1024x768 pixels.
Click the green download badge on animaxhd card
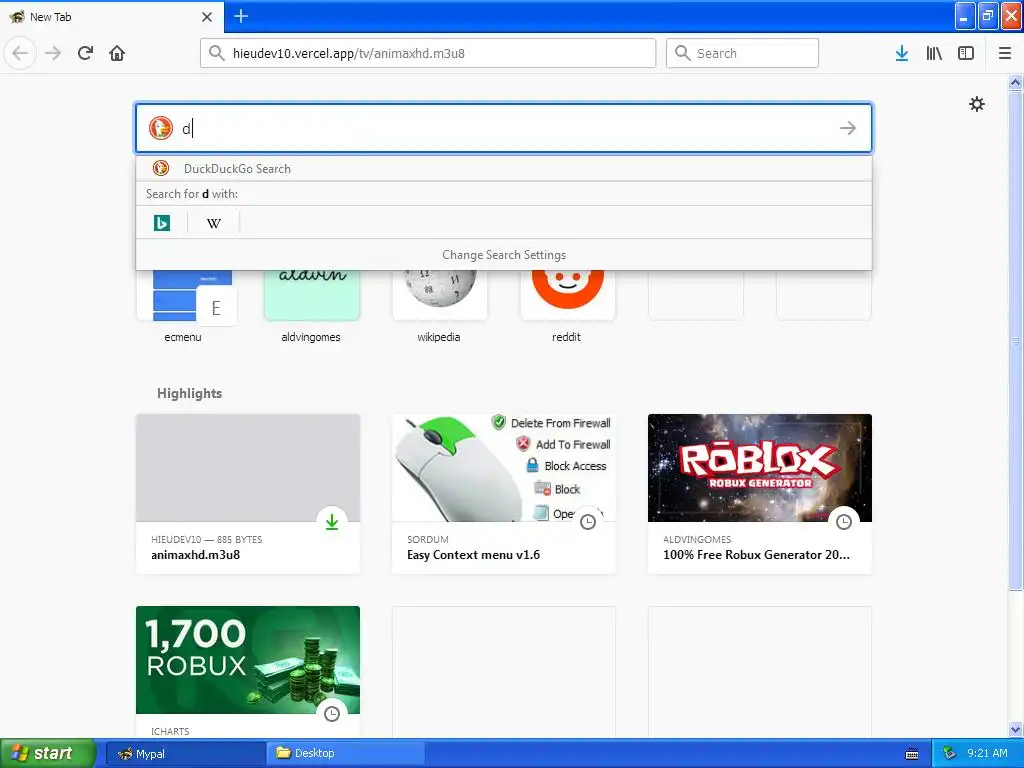332,522
